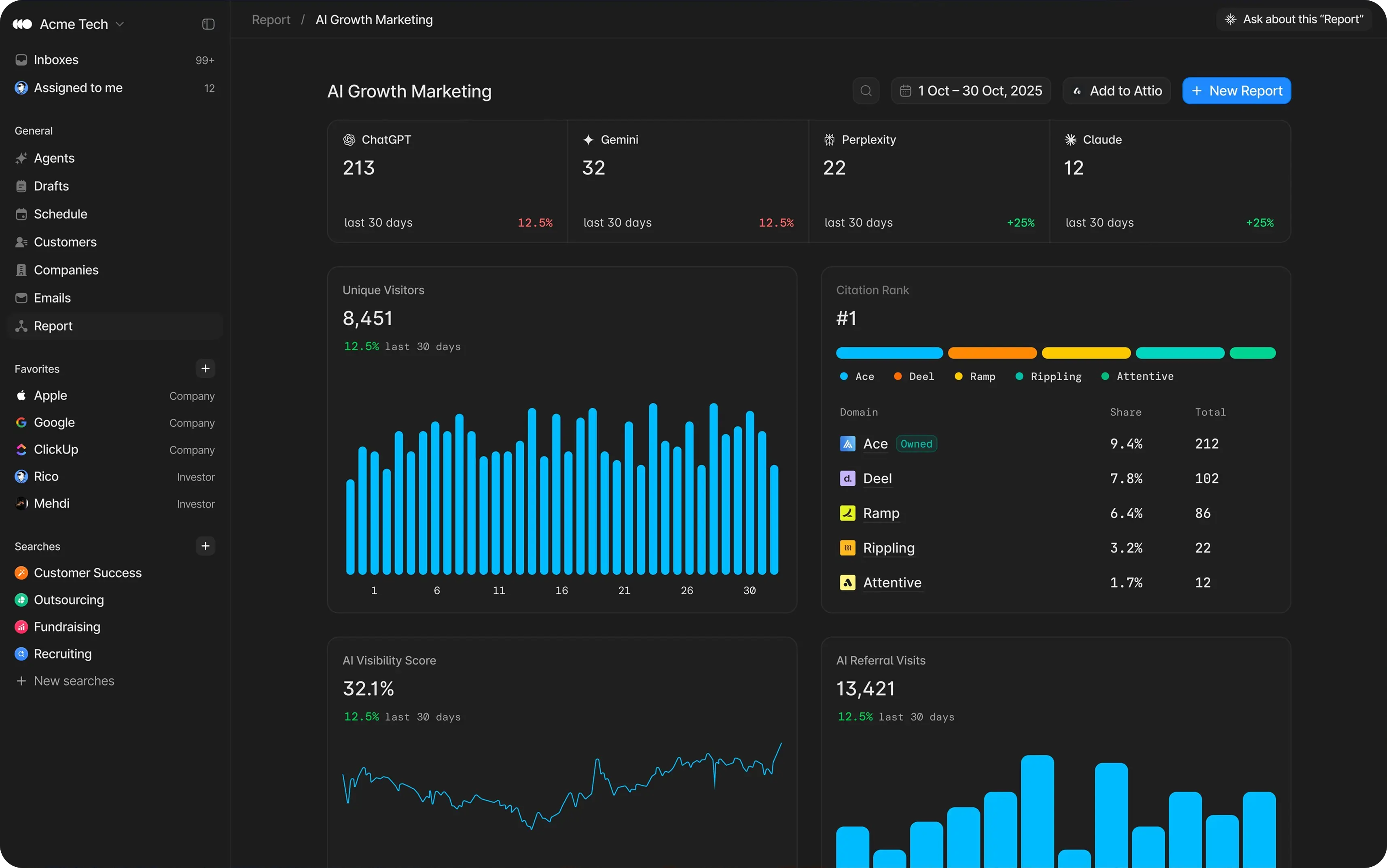Click the Rippling legend item
1387x868 pixels.
tap(1048, 377)
